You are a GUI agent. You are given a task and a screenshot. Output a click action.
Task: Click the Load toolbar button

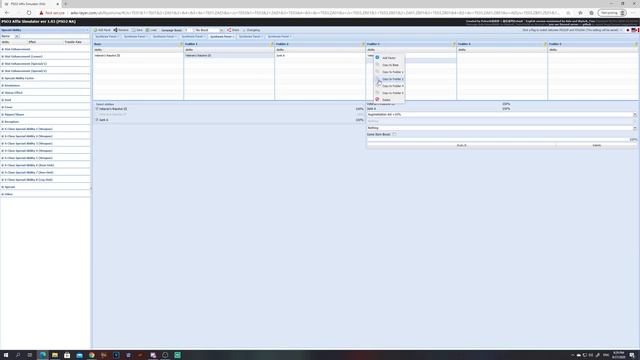tap(151, 30)
